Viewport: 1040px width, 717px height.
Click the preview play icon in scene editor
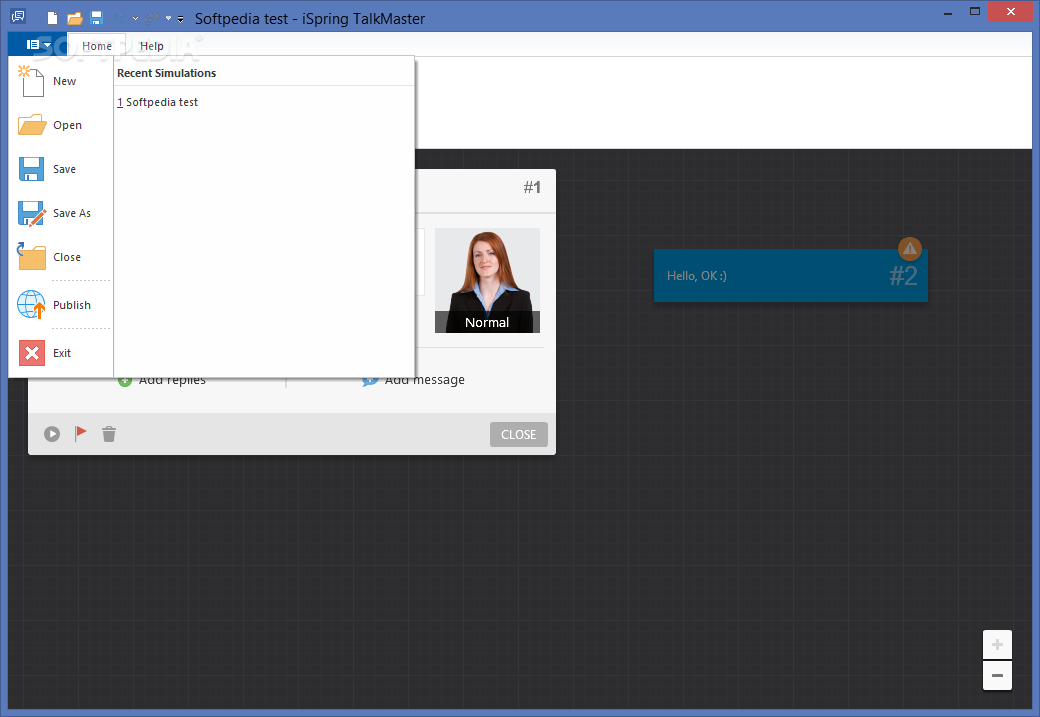click(52, 434)
